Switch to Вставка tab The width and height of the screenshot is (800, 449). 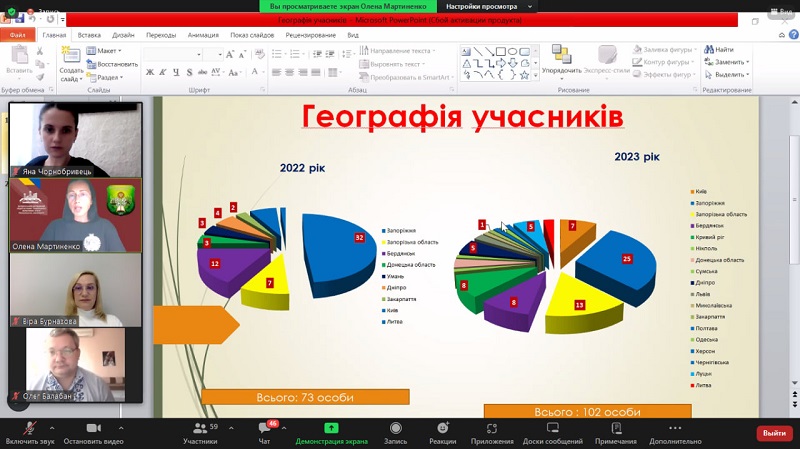click(x=89, y=35)
